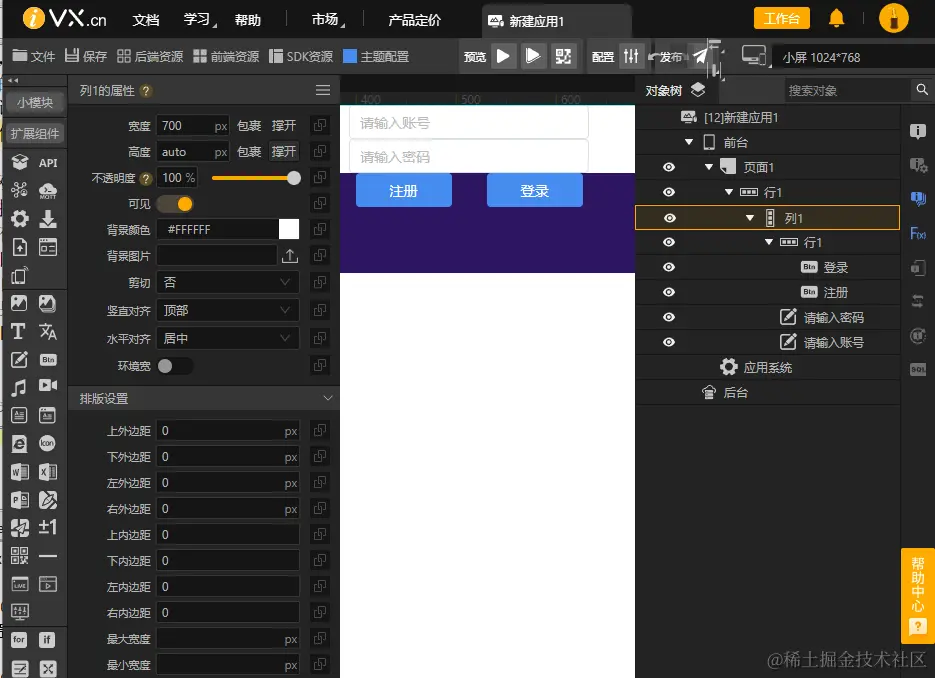The image size is (935, 678).
Task: Select the audio music note component
Action: 19,388
